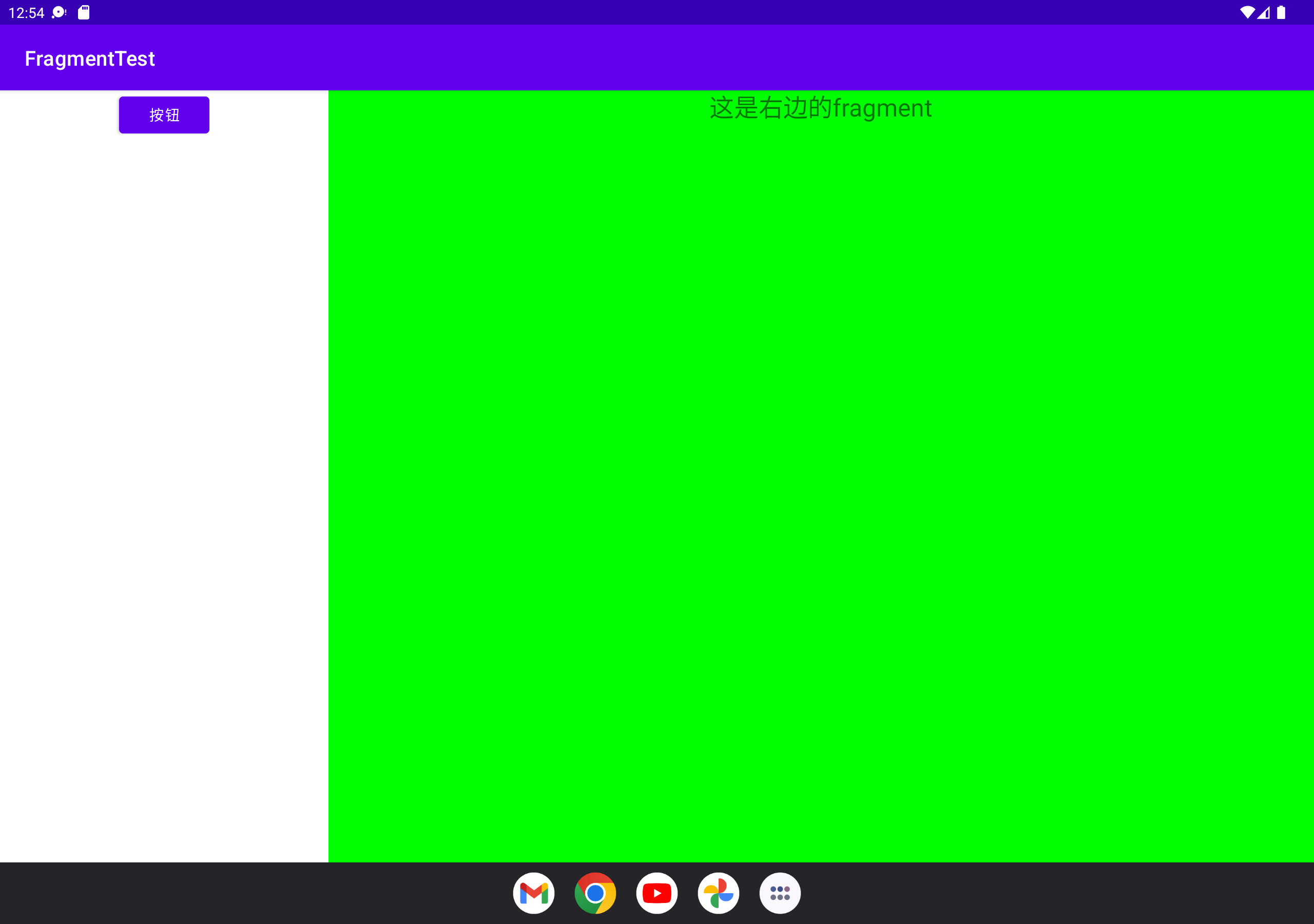This screenshot has width=1314, height=924.
Task: Open Google Photos pinwheel icon
Action: 718,893
